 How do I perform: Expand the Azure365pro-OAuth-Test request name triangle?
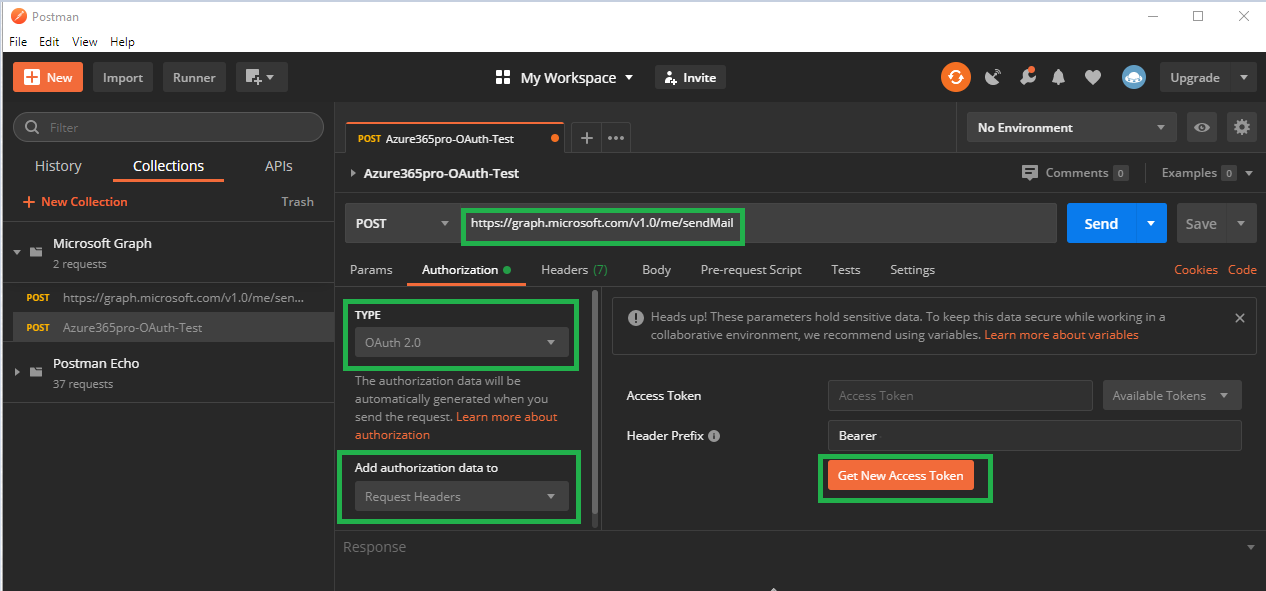353,173
